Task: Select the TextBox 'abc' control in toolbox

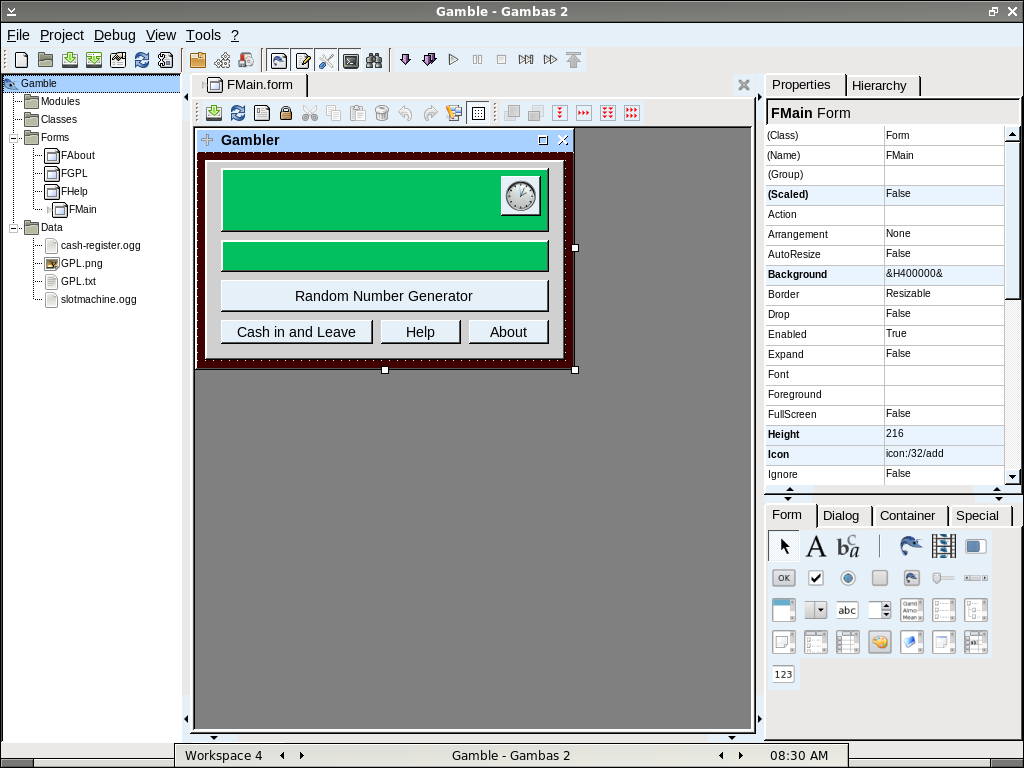Action: (x=847, y=610)
